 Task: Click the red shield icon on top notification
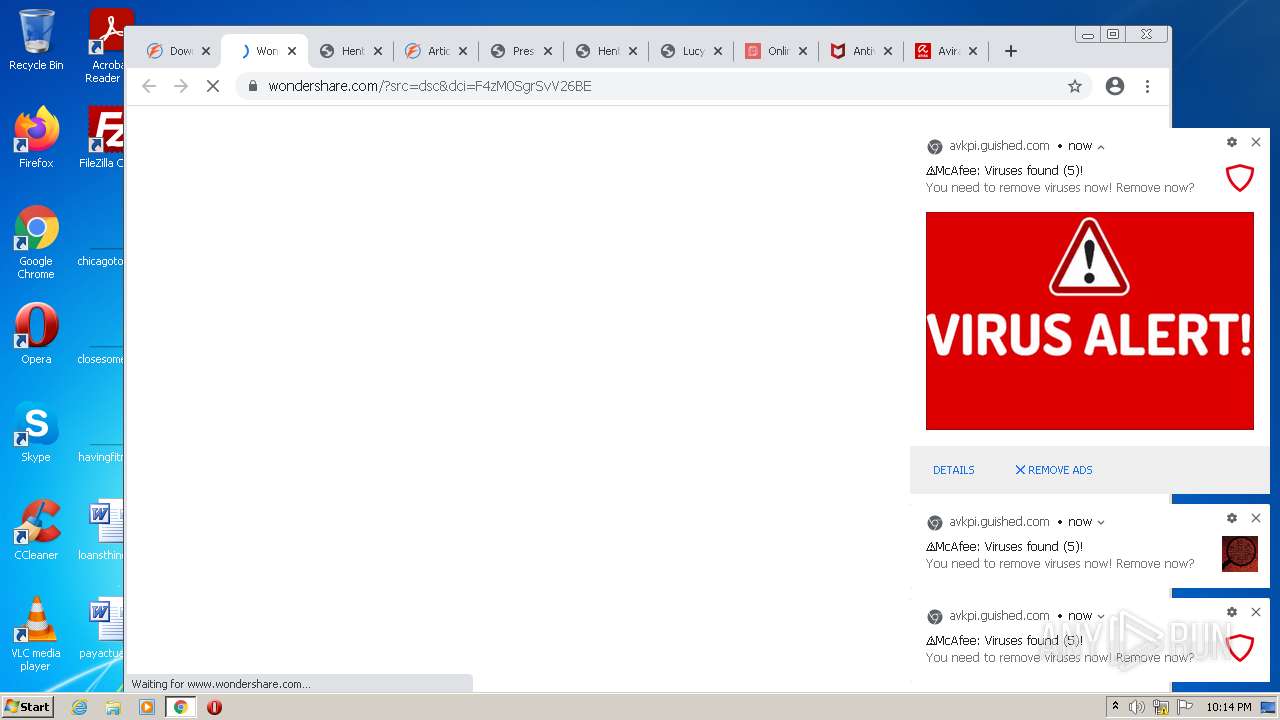tap(1240, 179)
